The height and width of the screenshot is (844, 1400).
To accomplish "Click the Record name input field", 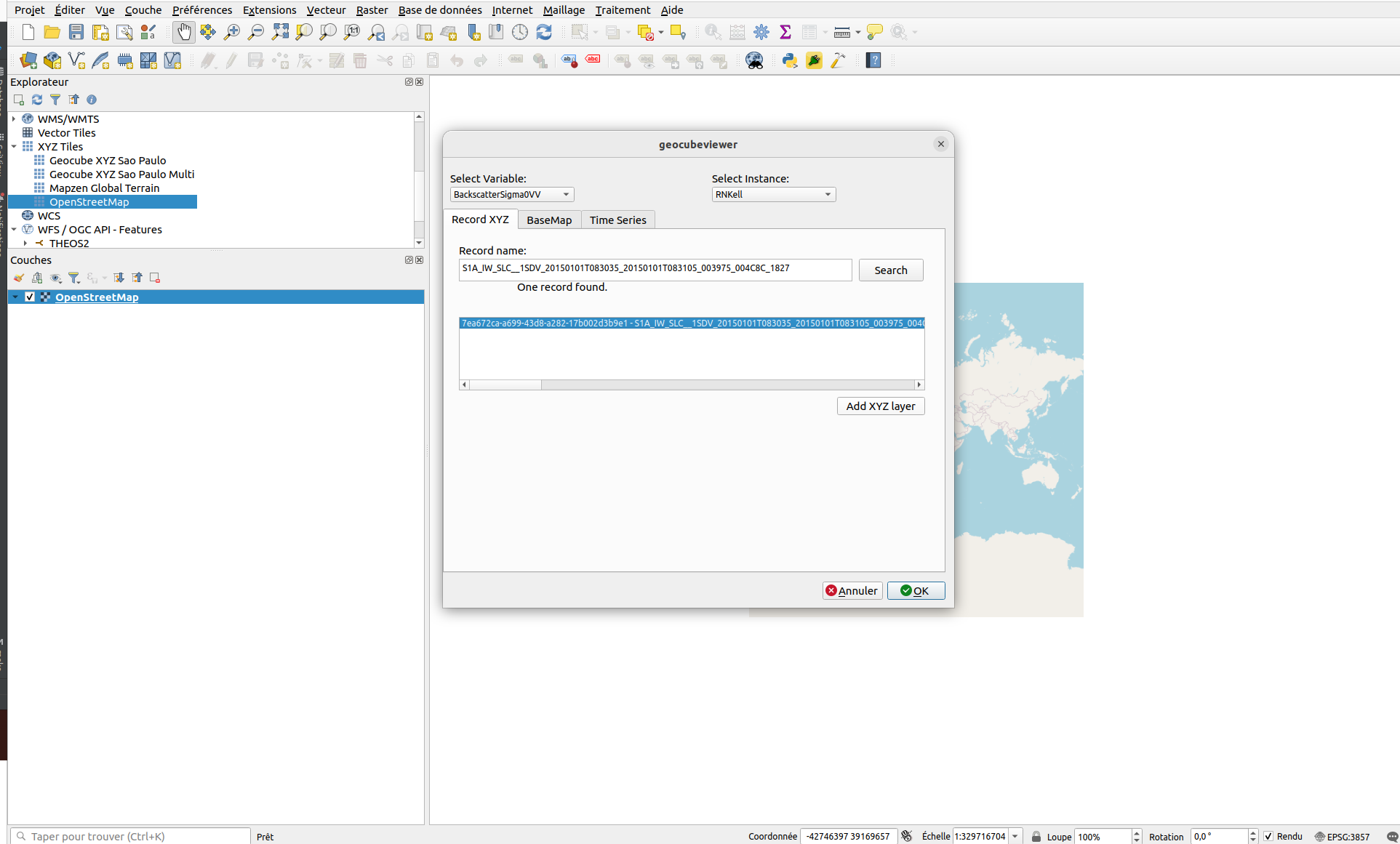I will coord(655,269).
